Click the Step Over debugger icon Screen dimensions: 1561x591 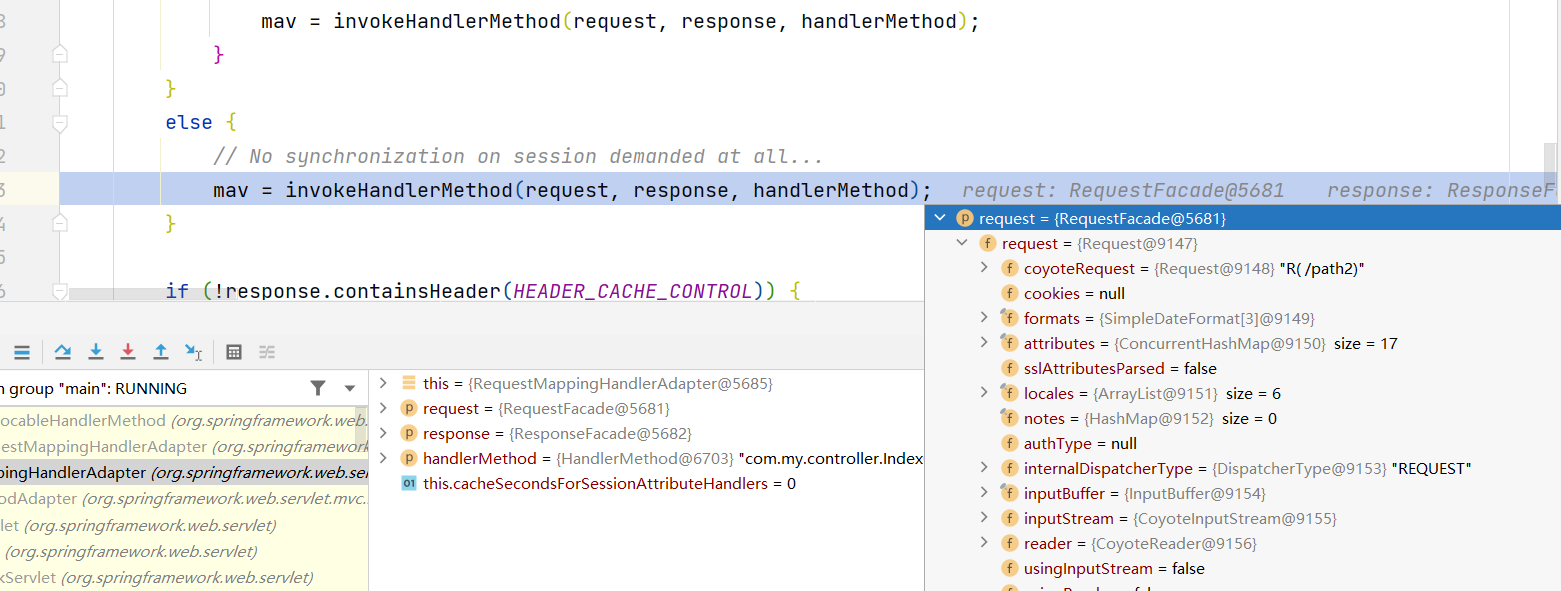(x=63, y=352)
